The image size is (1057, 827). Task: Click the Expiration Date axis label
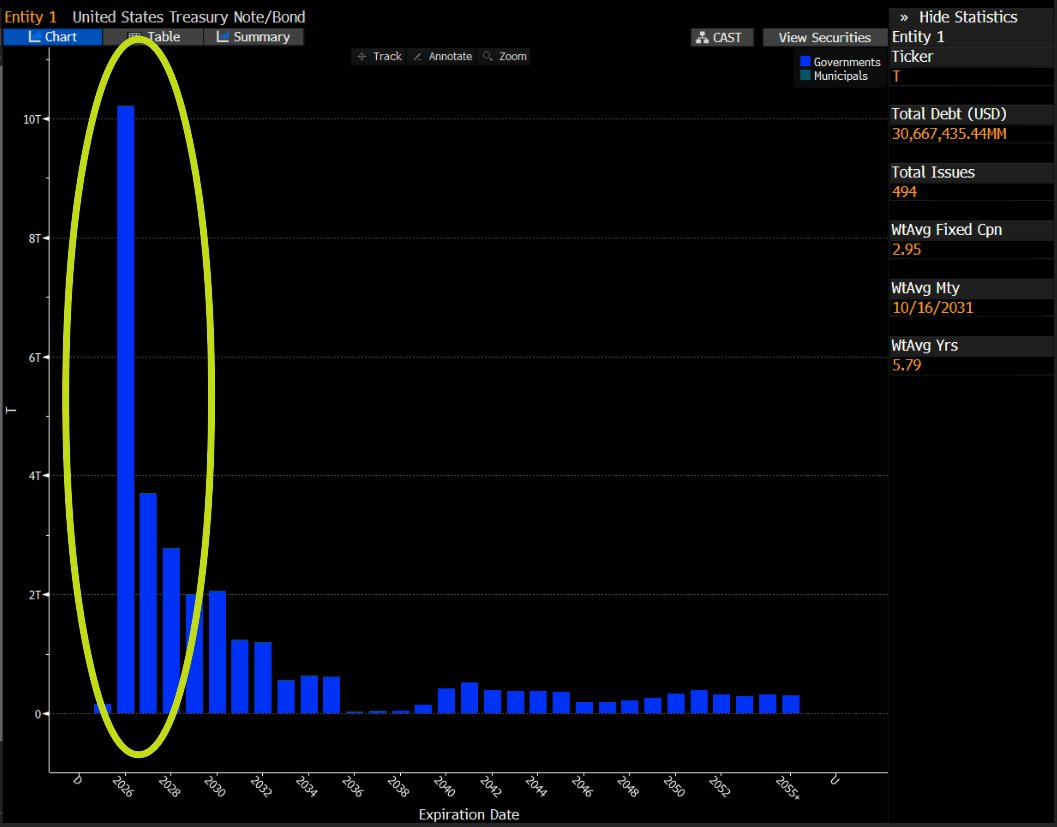pos(468,815)
